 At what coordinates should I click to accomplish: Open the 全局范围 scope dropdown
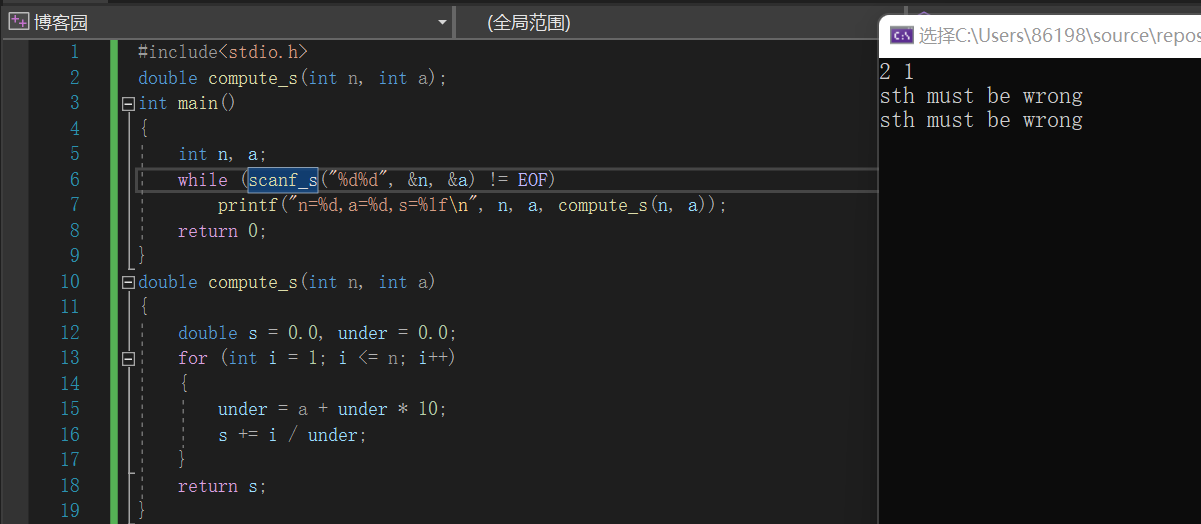click(x=660, y=22)
